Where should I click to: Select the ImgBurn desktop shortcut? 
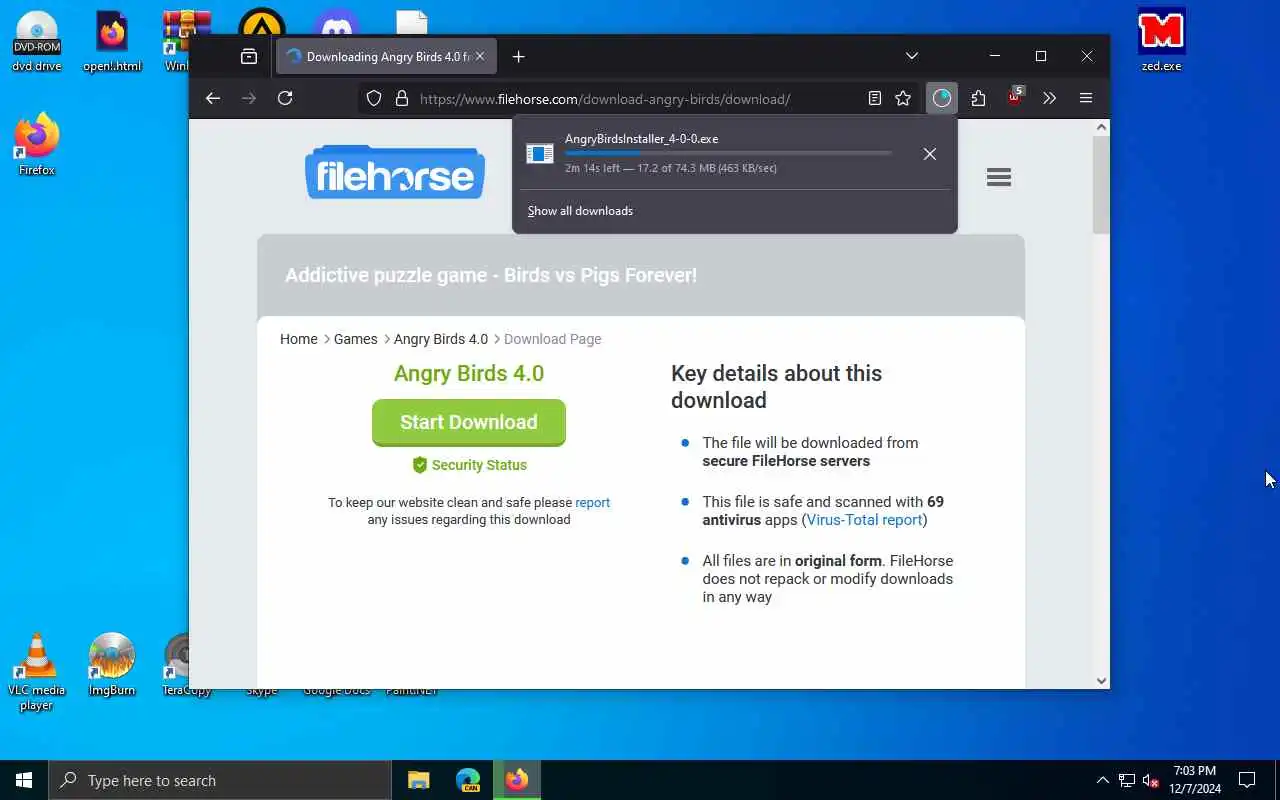(x=112, y=665)
